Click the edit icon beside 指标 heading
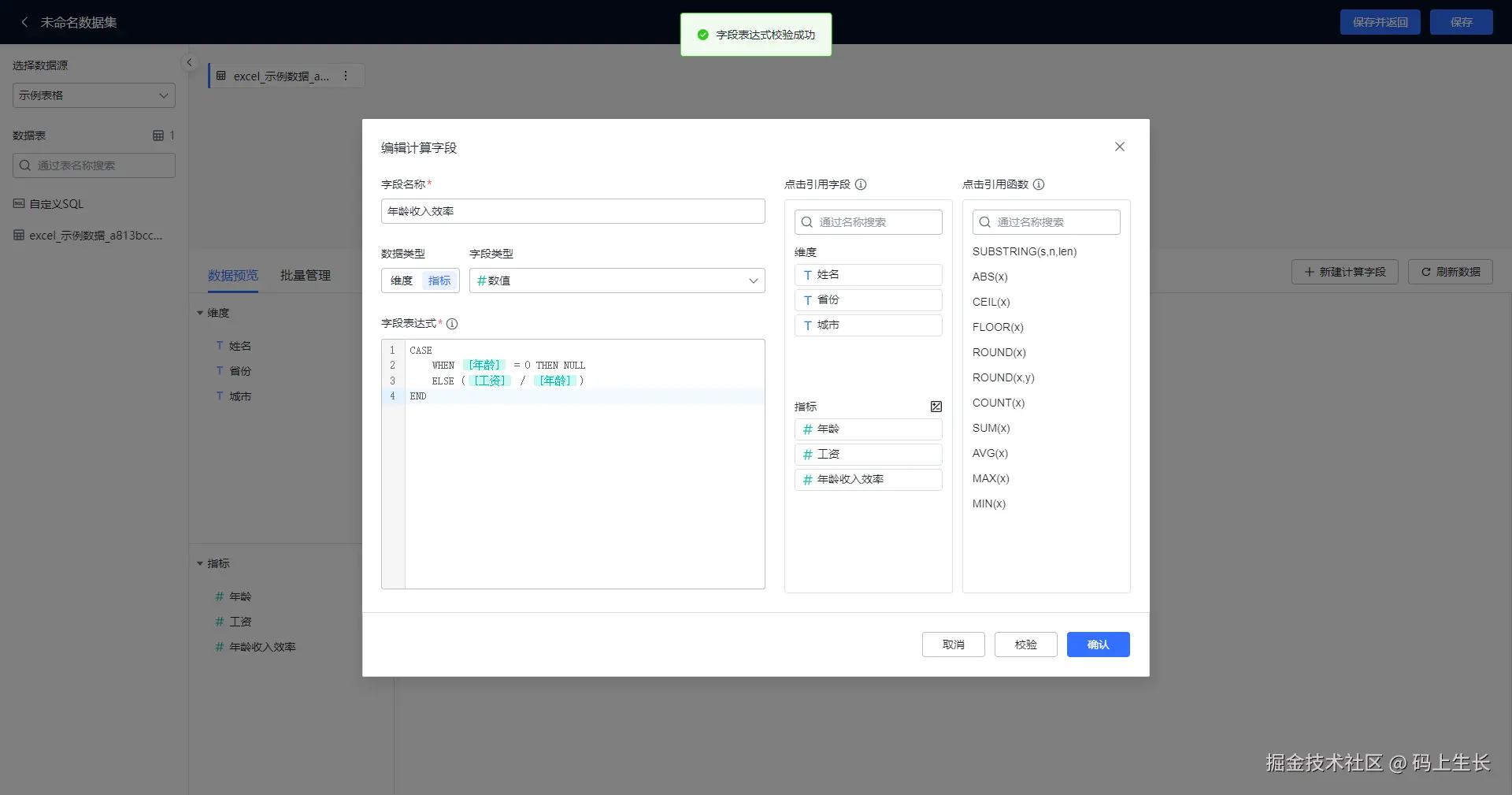This screenshot has height=795, width=1512. tap(936, 407)
